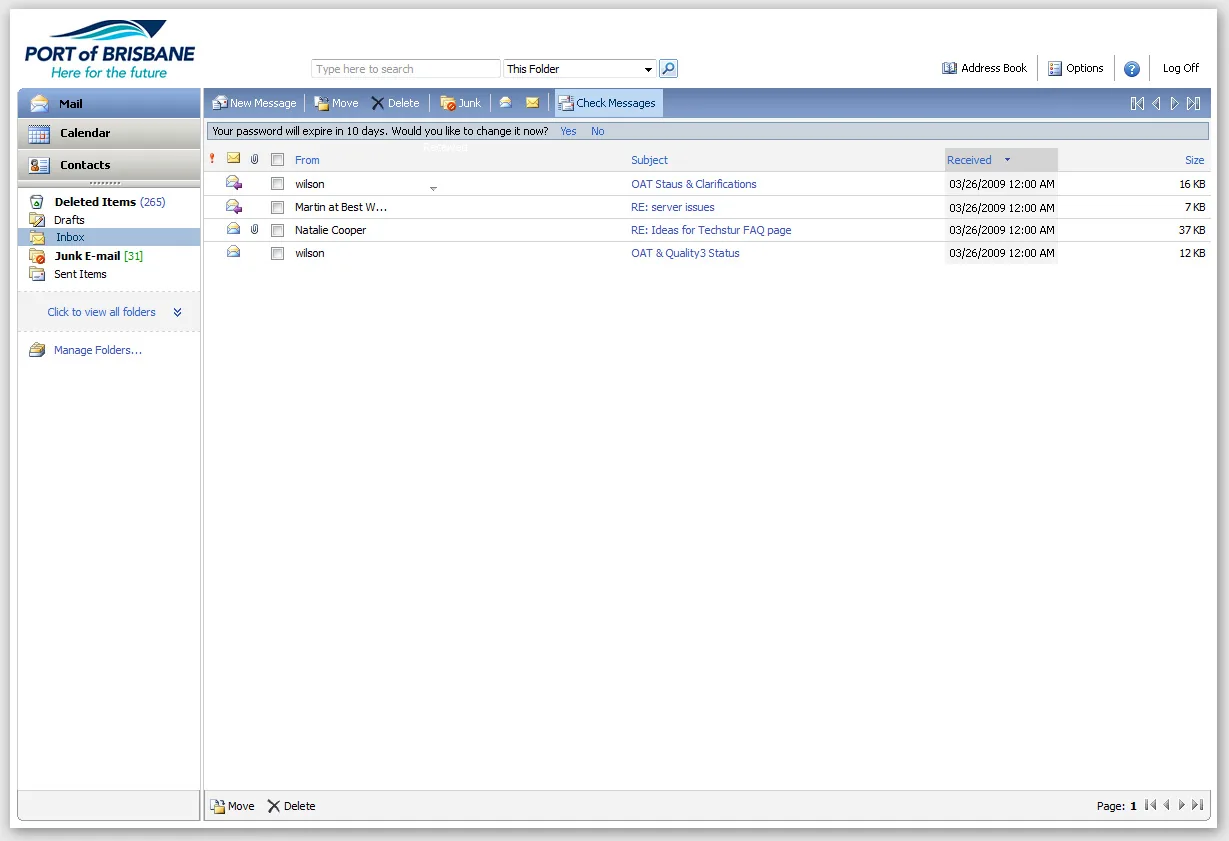
Task: Click Check Messages
Action: tap(608, 103)
